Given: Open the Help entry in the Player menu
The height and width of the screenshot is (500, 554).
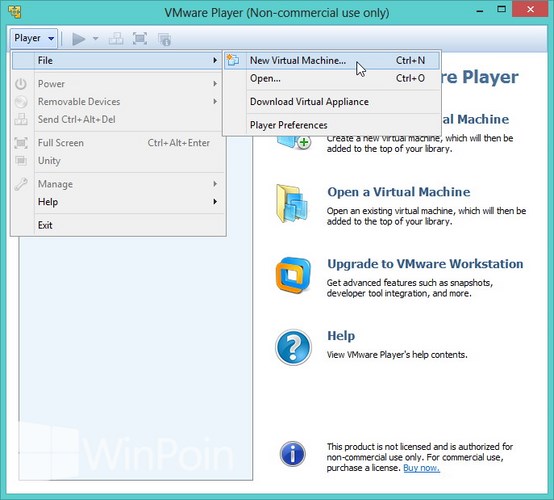Looking at the screenshot, I should coord(117,202).
